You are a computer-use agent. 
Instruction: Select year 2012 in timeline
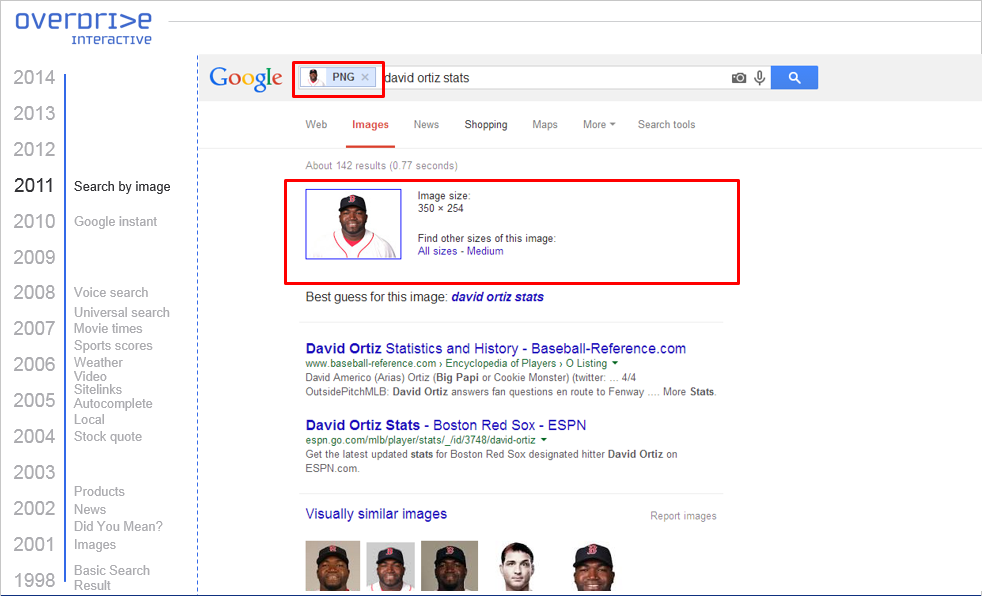click(x=34, y=150)
